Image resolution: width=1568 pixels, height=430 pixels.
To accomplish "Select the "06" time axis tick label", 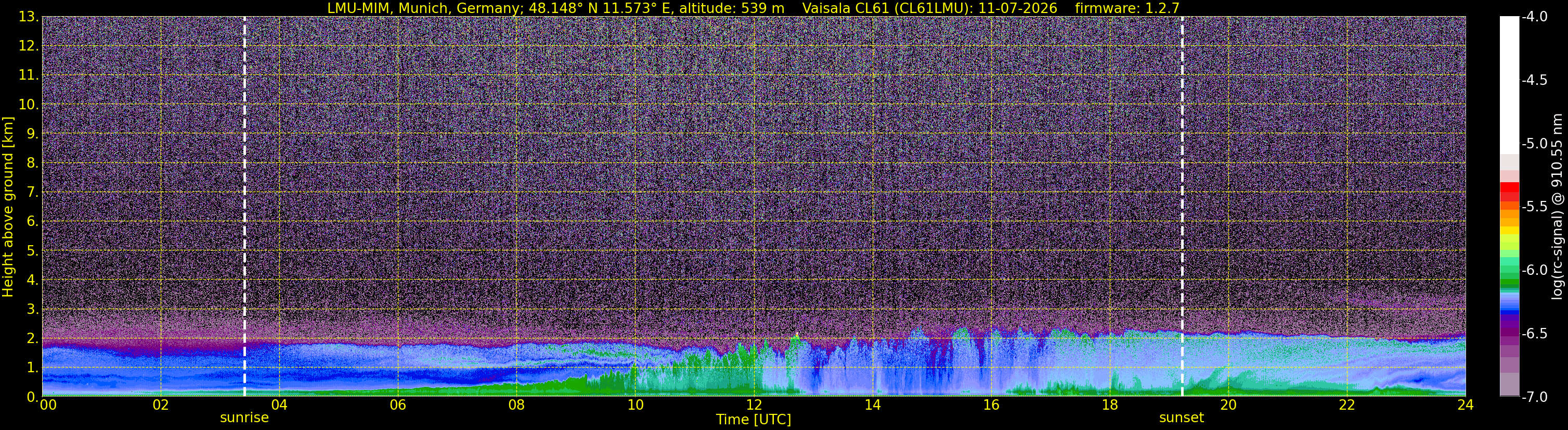I will [398, 405].
